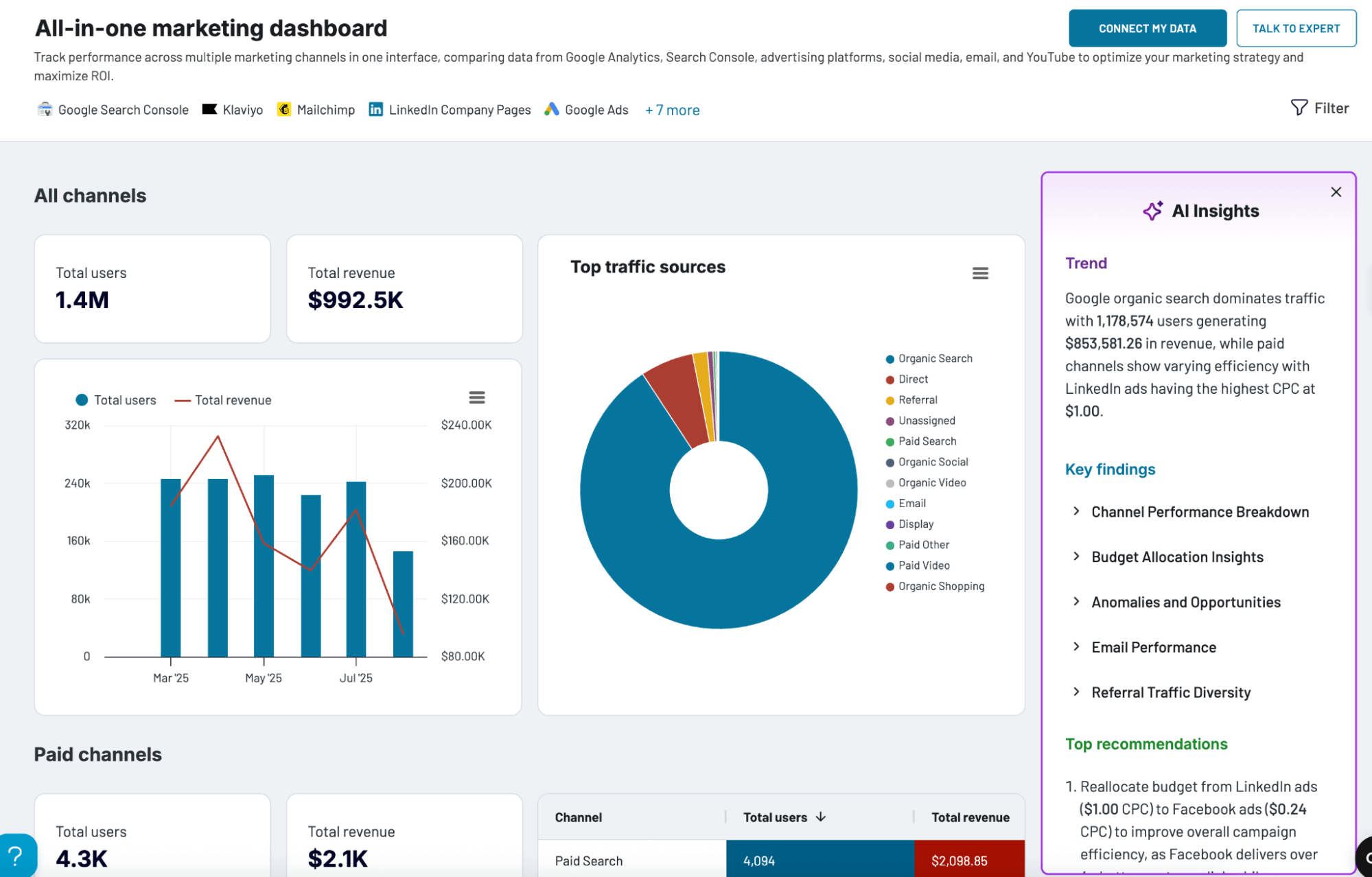The width and height of the screenshot is (1372, 877).
Task: Click the +7 more integrations link
Action: coord(671,109)
